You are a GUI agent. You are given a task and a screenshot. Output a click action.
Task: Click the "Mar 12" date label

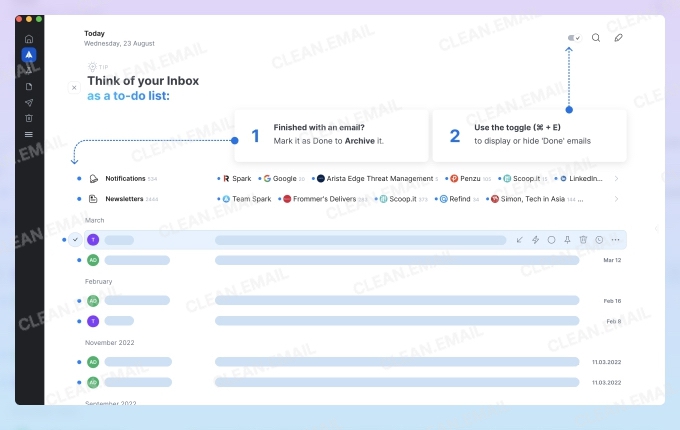612,260
